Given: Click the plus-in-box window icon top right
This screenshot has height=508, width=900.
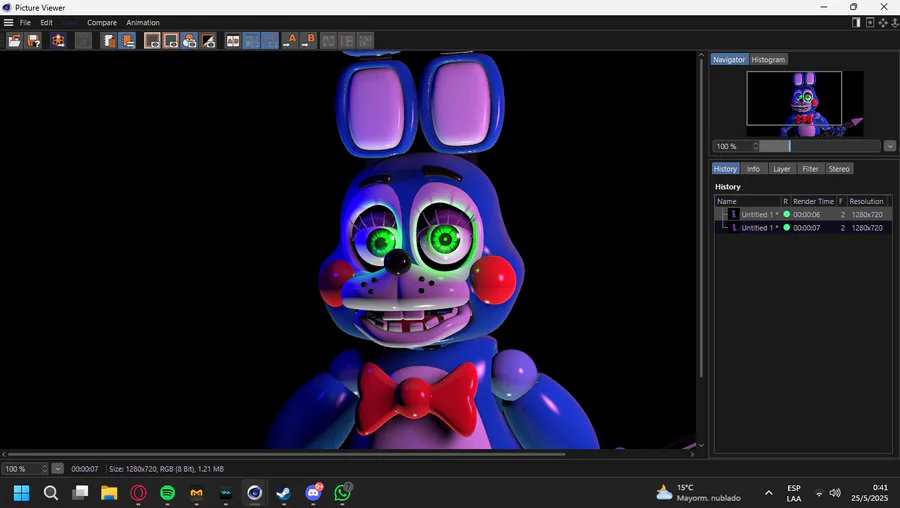Looking at the screenshot, I should 870,22.
